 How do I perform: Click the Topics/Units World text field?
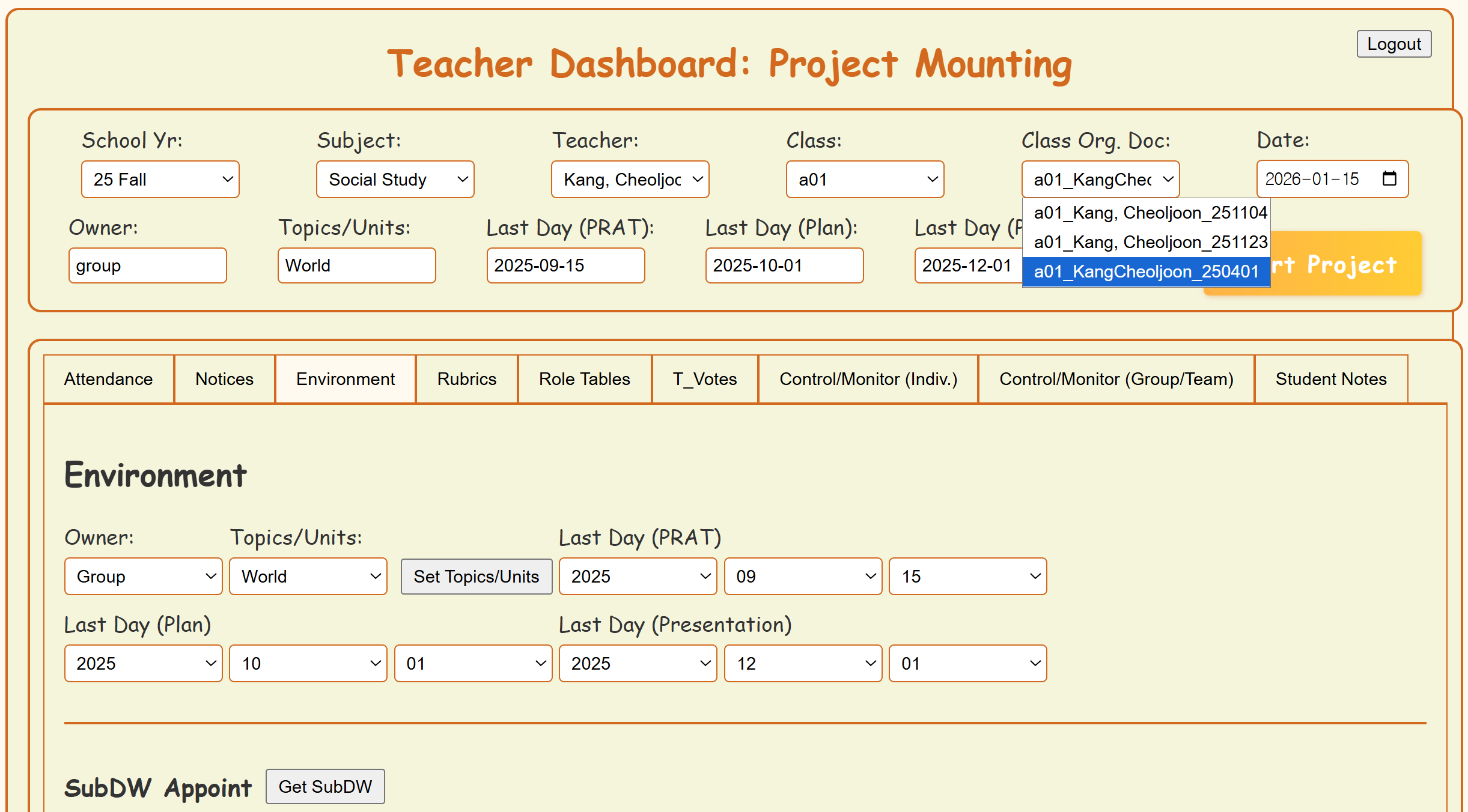pos(356,265)
